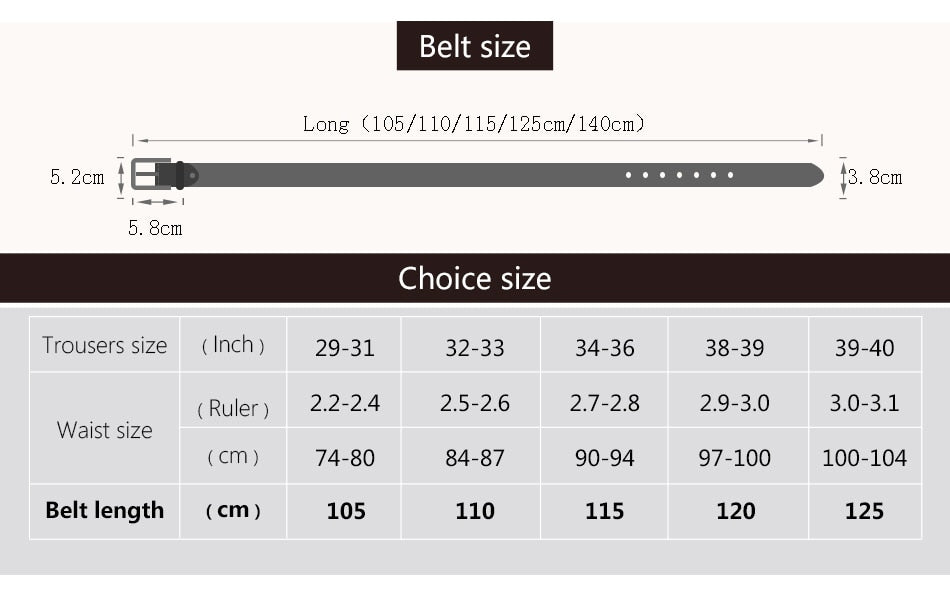
Task: Click the 34-36 trousers size cell
Action: point(604,348)
